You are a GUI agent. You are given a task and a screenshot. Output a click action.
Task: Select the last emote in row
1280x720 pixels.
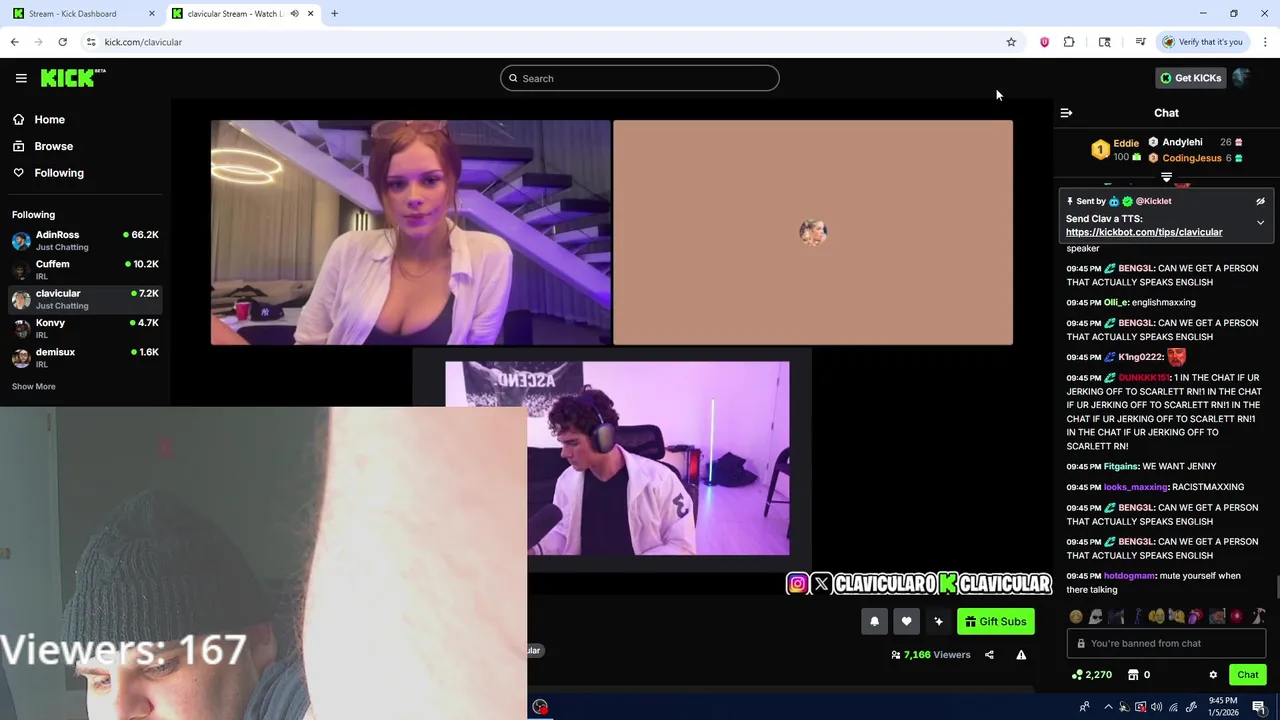click(1258, 617)
